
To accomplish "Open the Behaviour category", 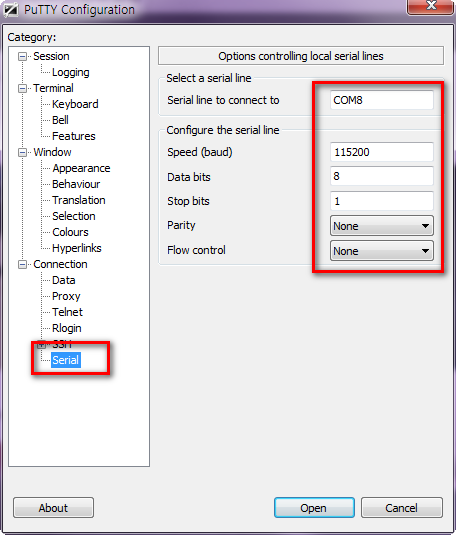I will [76, 184].
